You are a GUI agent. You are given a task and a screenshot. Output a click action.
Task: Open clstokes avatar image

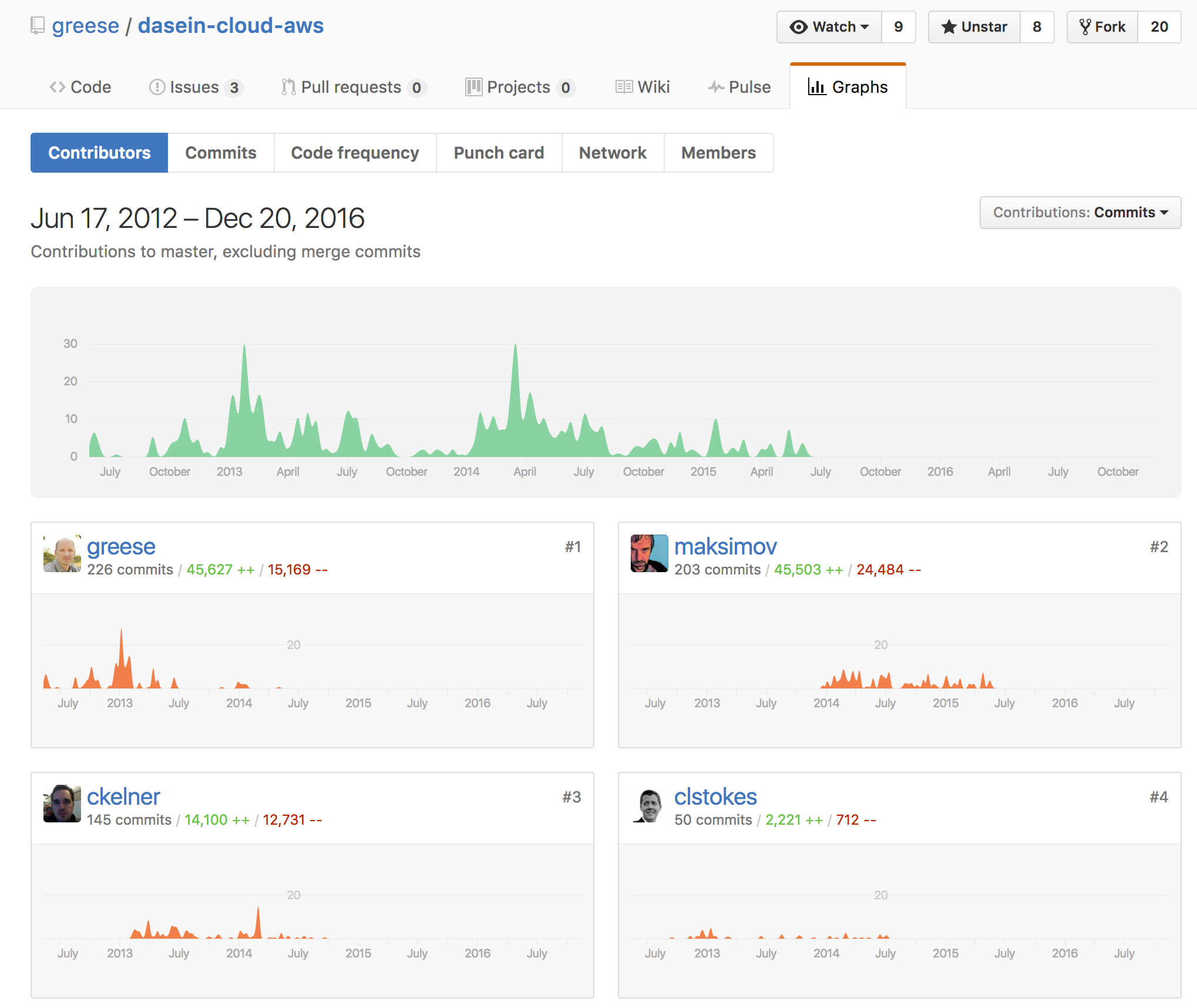point(650,804)
